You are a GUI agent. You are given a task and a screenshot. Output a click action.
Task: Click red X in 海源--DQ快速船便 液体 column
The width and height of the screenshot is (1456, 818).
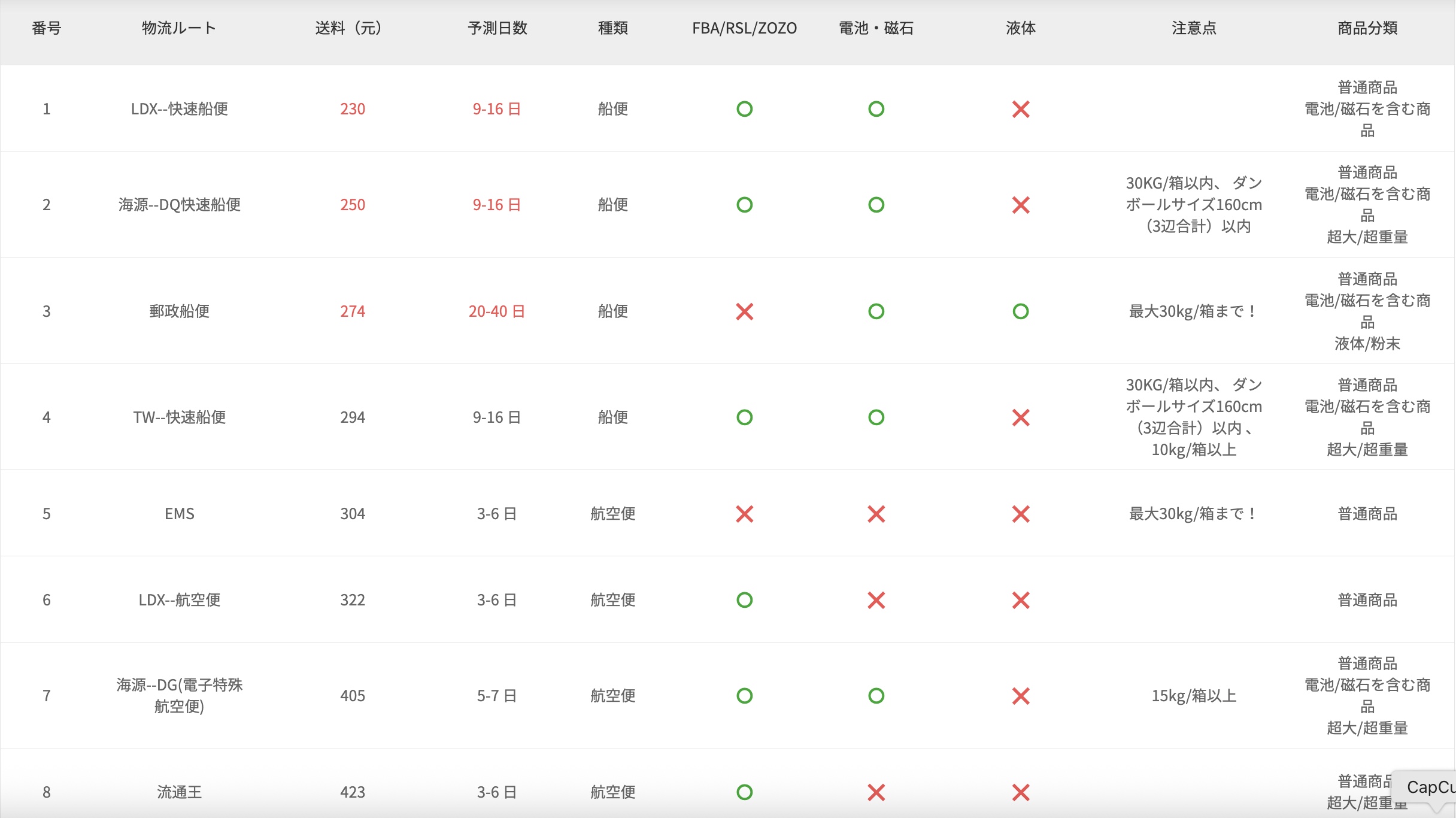(x=1021, y=205)
